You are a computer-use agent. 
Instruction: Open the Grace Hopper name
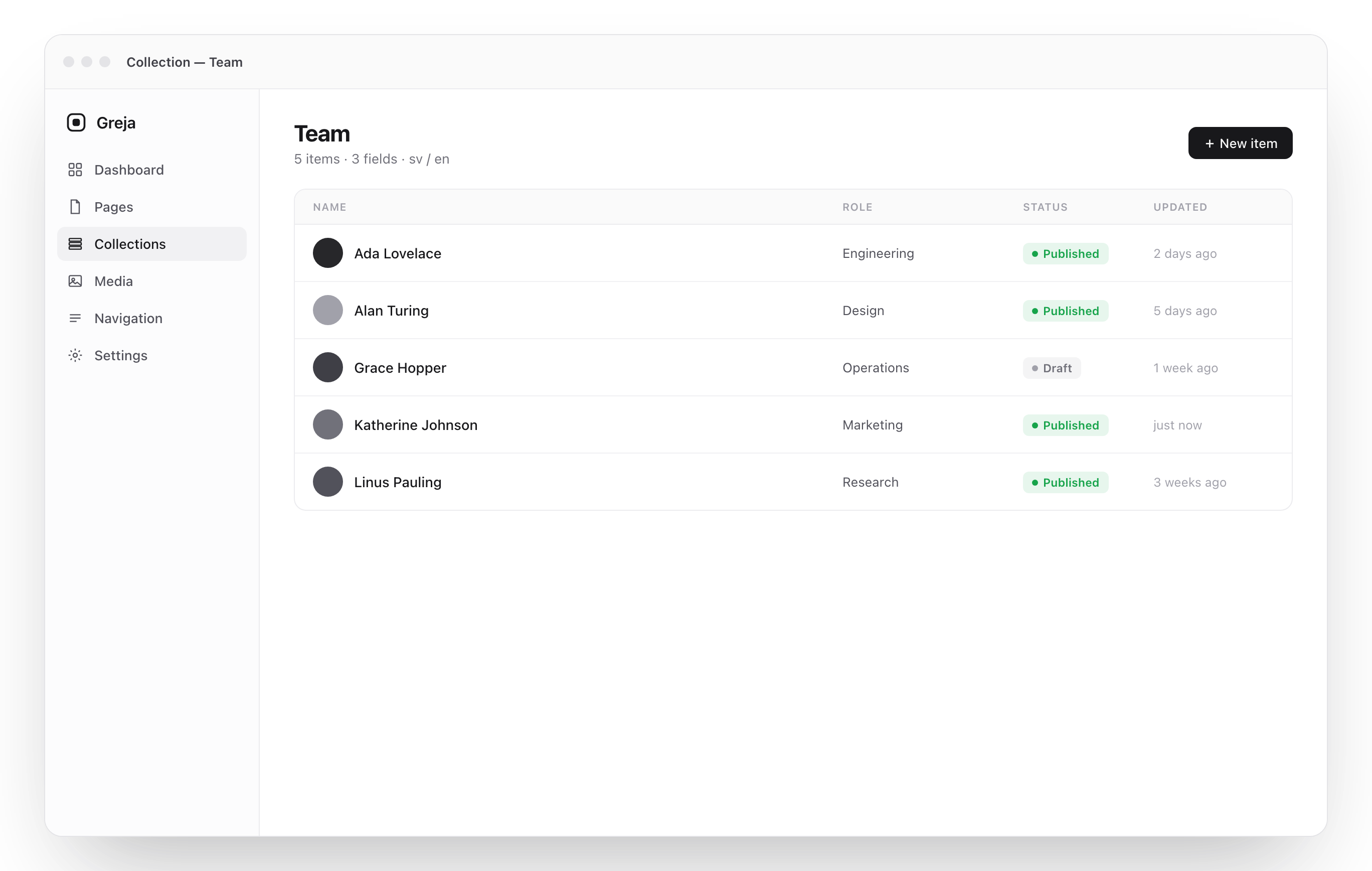[x=400, y=368]
